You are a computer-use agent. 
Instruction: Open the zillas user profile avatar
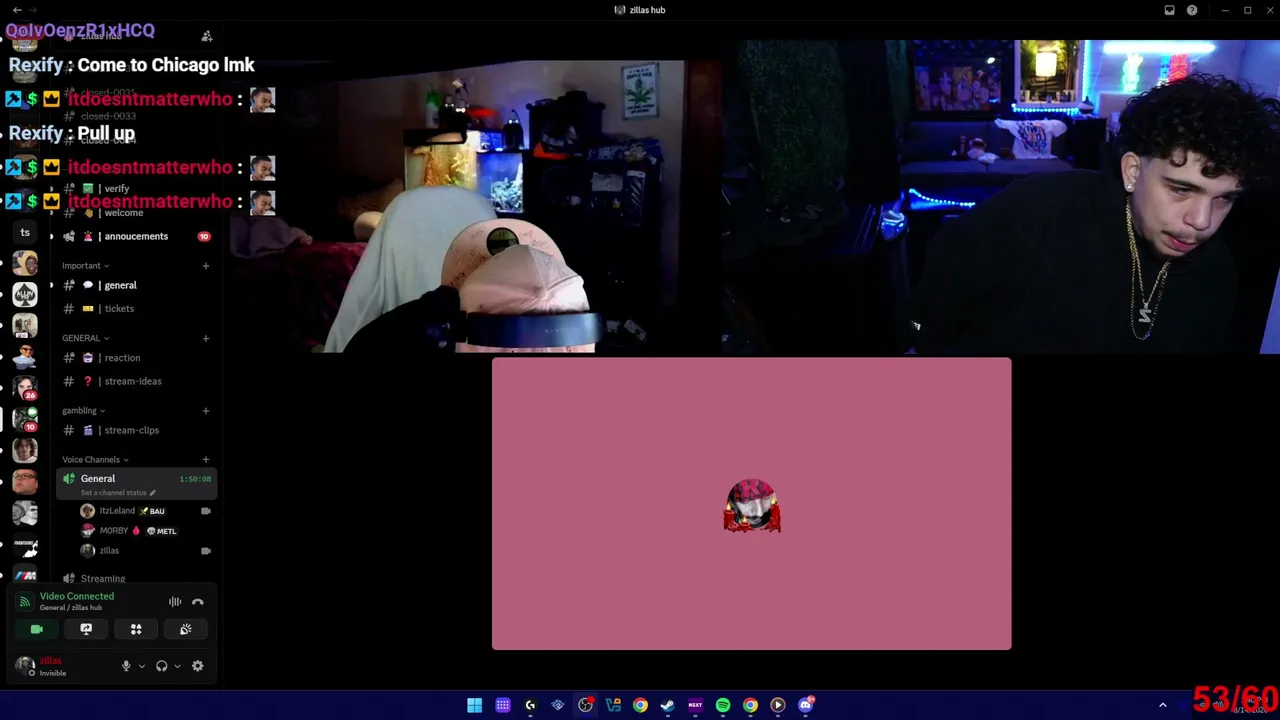(25, 666)
